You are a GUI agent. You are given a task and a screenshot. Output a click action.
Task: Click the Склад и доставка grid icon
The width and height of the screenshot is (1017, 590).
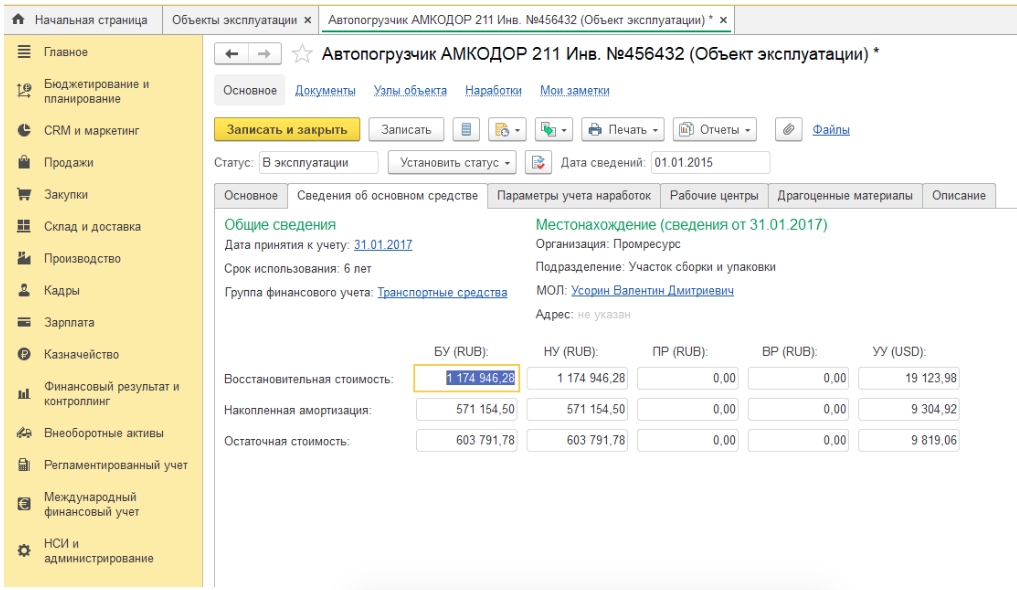(x=24, y=226)
